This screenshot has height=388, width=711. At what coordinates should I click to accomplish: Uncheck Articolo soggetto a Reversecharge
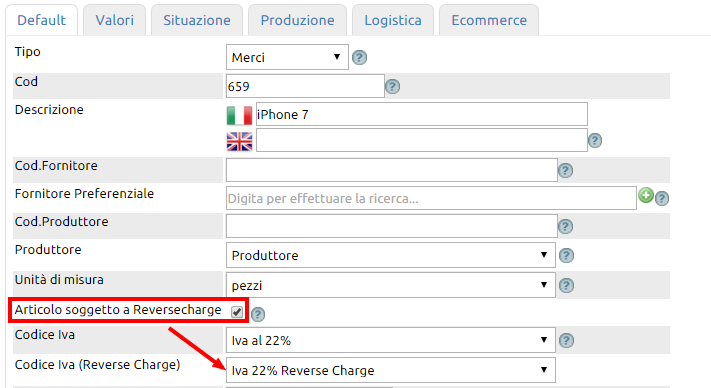click(237, 312)
